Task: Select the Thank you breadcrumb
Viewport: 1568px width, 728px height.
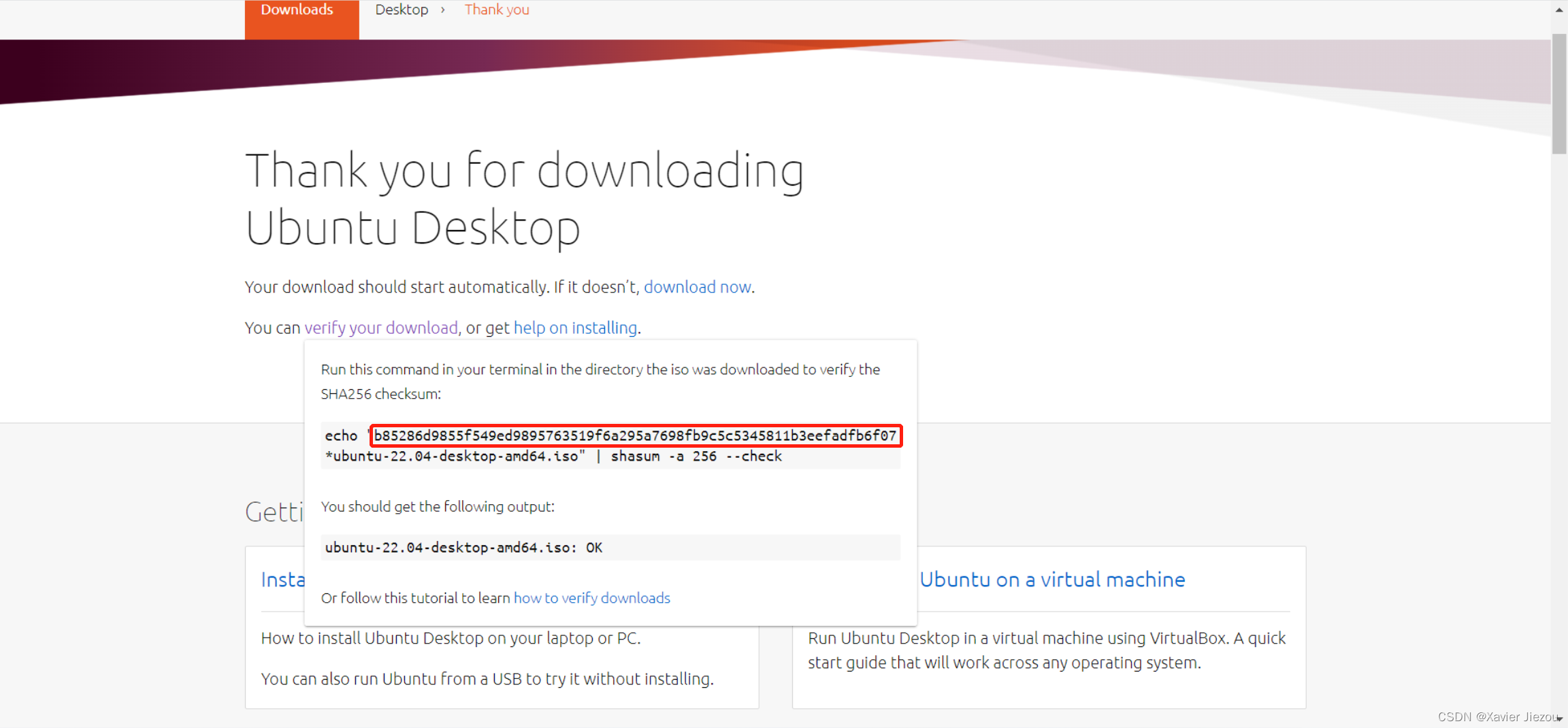Action: pos(497,10)
